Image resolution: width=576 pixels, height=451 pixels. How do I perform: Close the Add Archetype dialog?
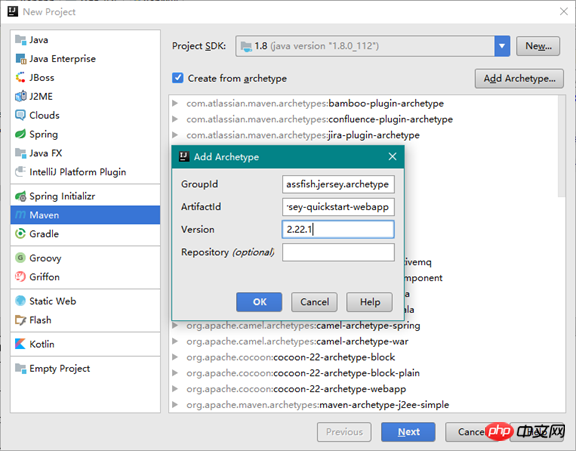point(392,156)
